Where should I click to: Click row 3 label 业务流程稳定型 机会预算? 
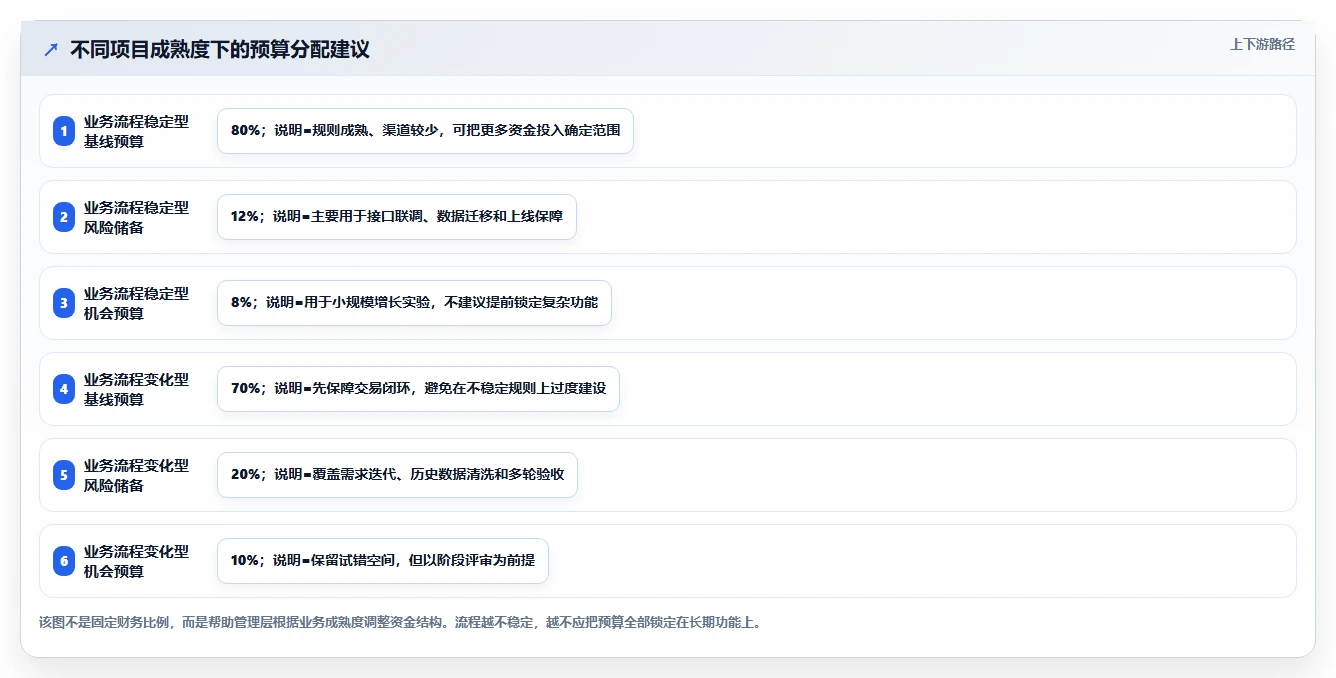coord(136,303)
